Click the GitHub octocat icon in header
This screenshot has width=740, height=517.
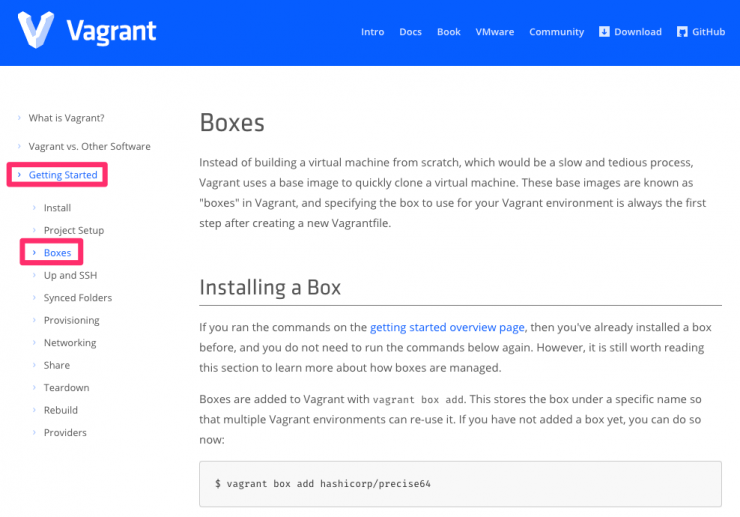(x=682, y=32)
